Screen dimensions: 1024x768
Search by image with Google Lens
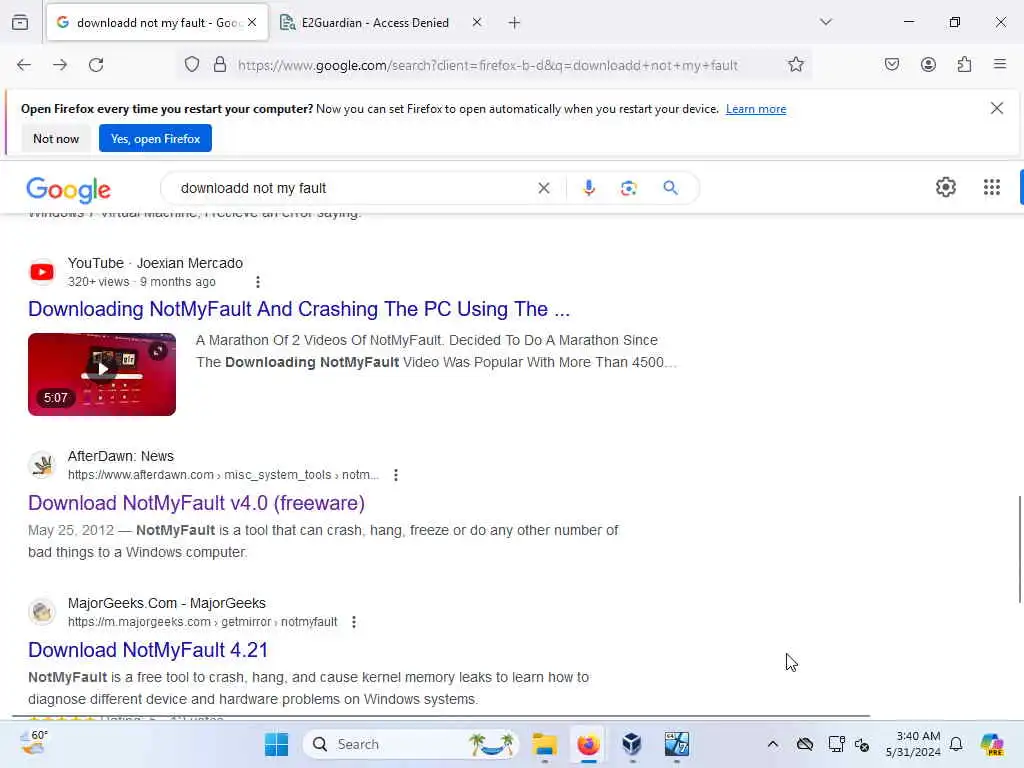click(628, 188)
